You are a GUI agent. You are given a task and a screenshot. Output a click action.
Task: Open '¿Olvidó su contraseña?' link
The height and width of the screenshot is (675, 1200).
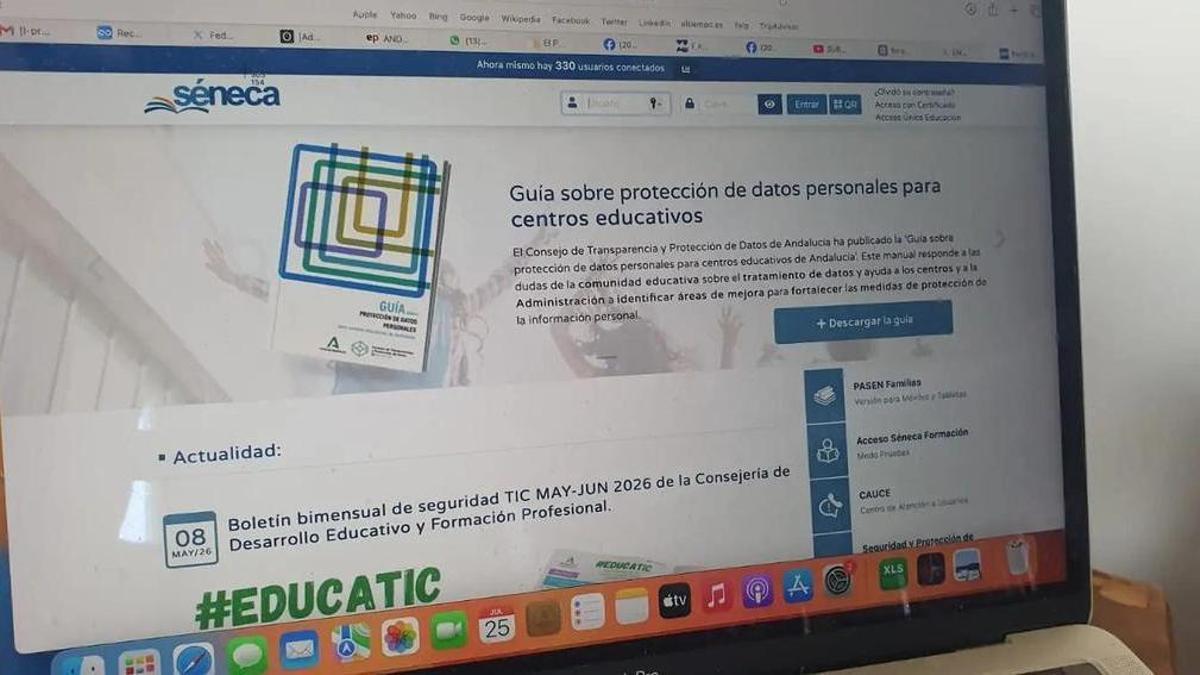[x=914, y=92]
